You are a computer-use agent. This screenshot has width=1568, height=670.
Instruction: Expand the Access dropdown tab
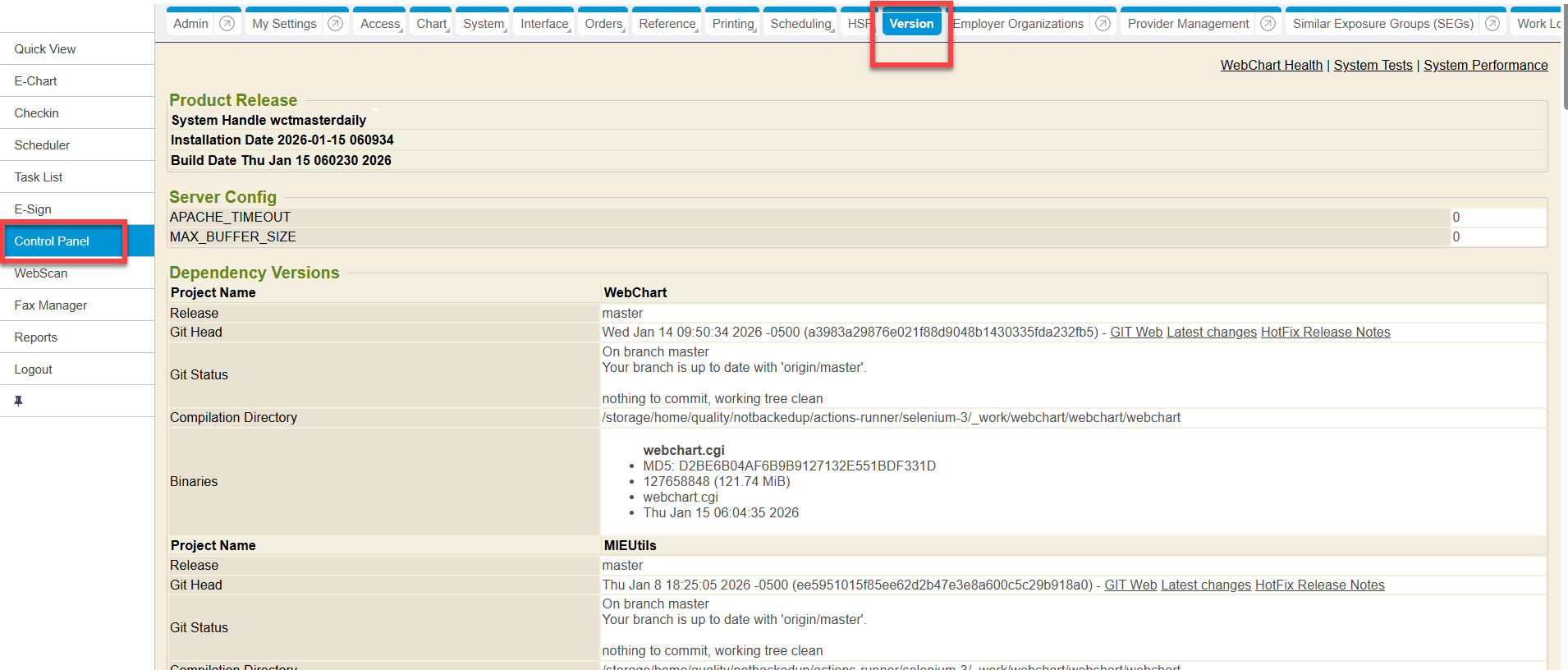tap(380, 24)
